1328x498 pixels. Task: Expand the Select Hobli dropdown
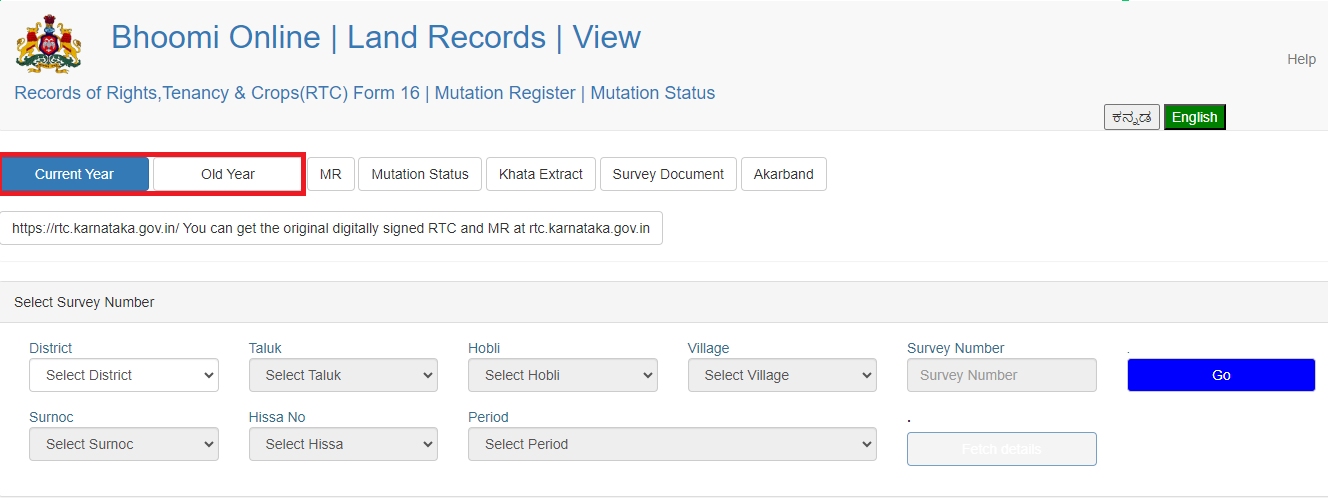point(562,375)
